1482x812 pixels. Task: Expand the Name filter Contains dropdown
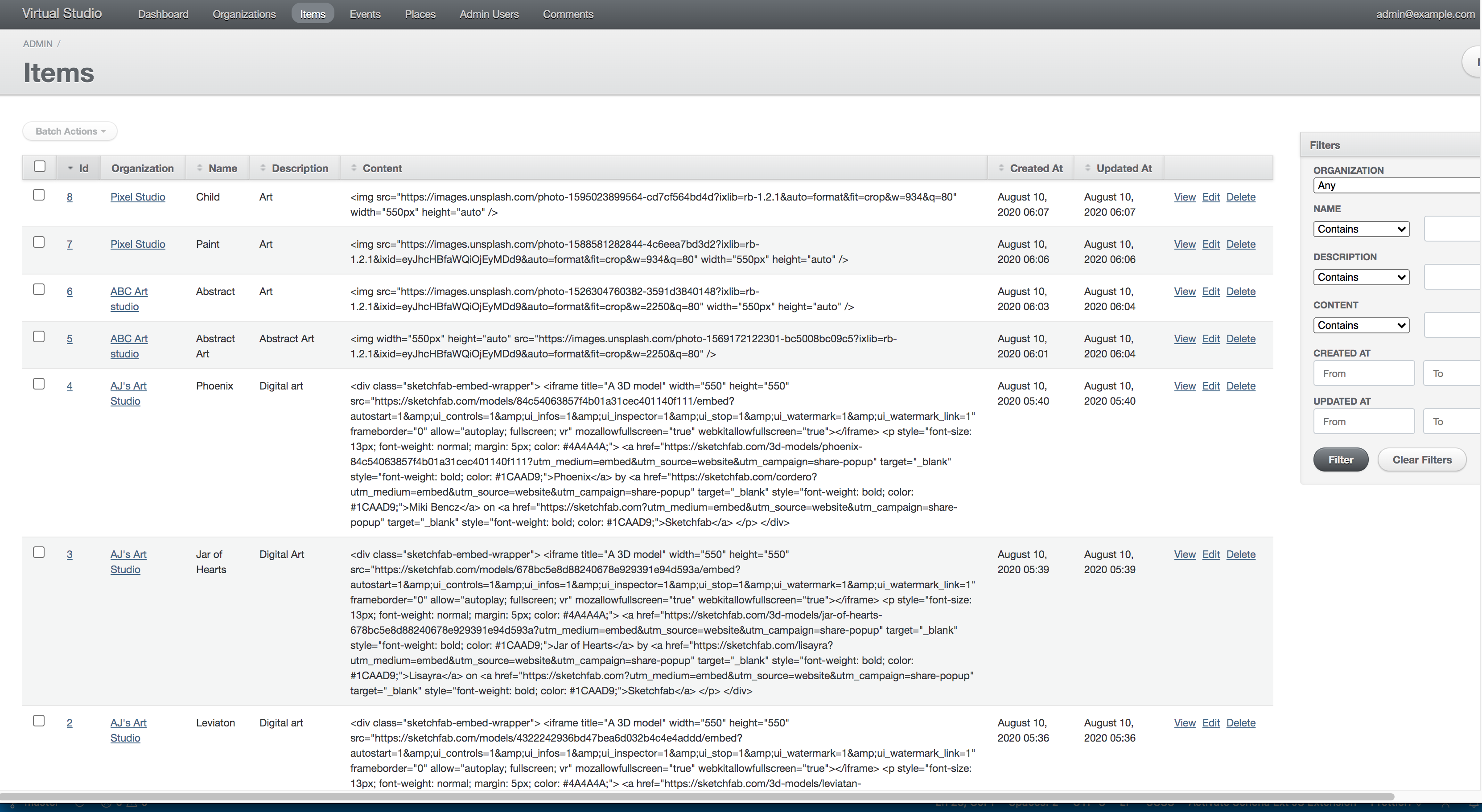1361,229
